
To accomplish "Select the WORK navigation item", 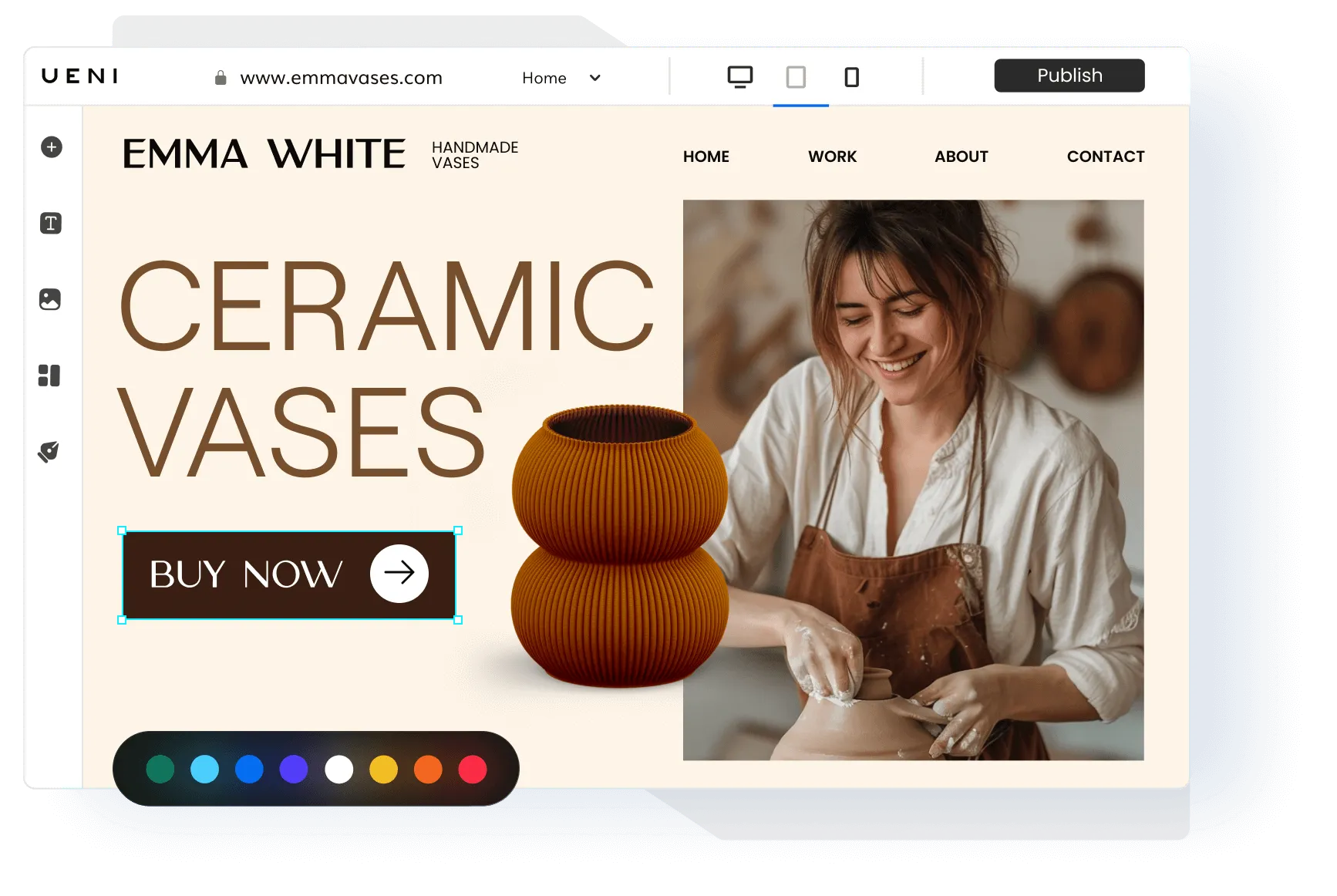I will coord(832,157).
